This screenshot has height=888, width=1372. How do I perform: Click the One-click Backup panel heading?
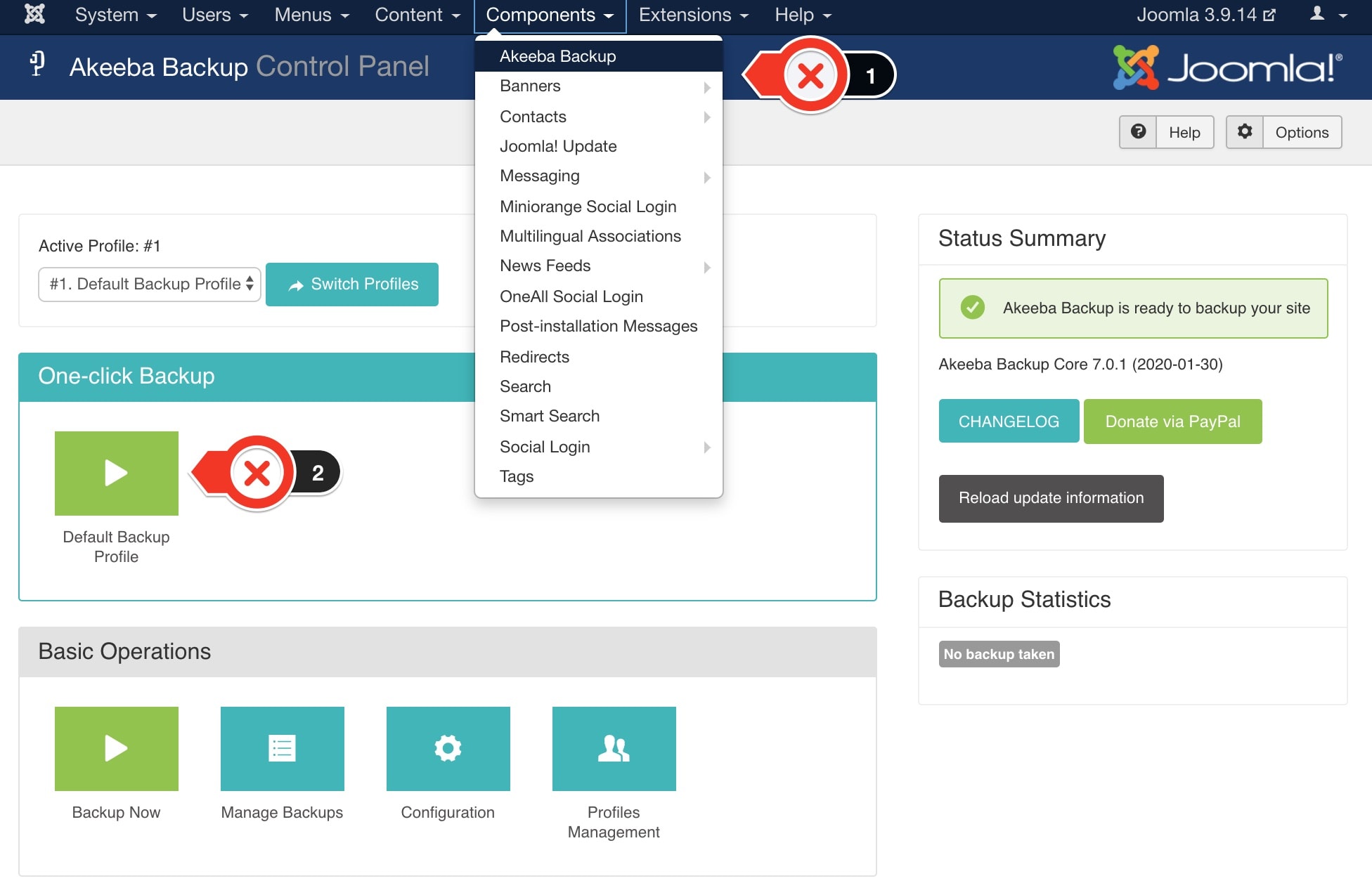(127, 376)
